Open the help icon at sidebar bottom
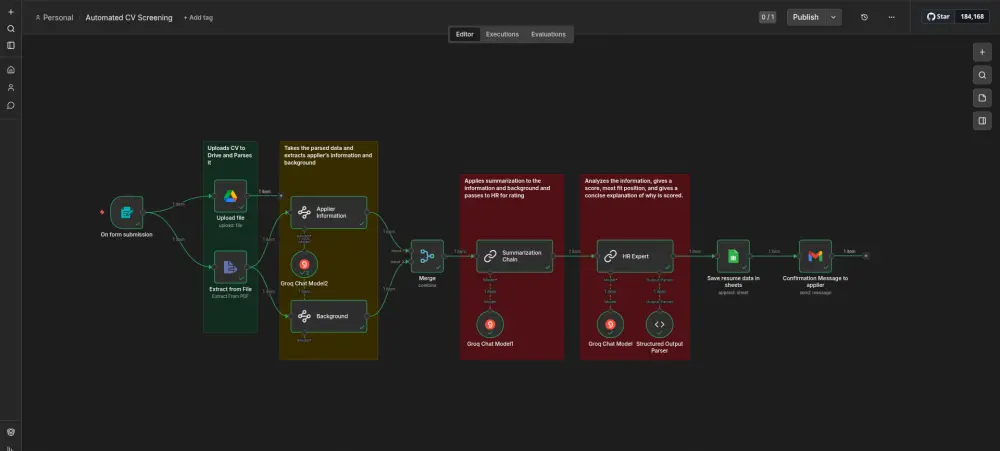The width and height of the screenshot is (1000, 451). pyautogui.click(x=11, y=432)
